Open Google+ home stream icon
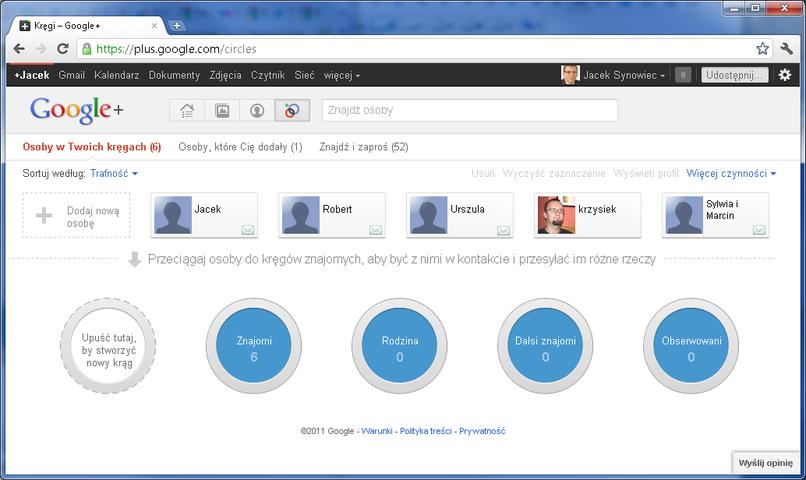 (187, 110)
